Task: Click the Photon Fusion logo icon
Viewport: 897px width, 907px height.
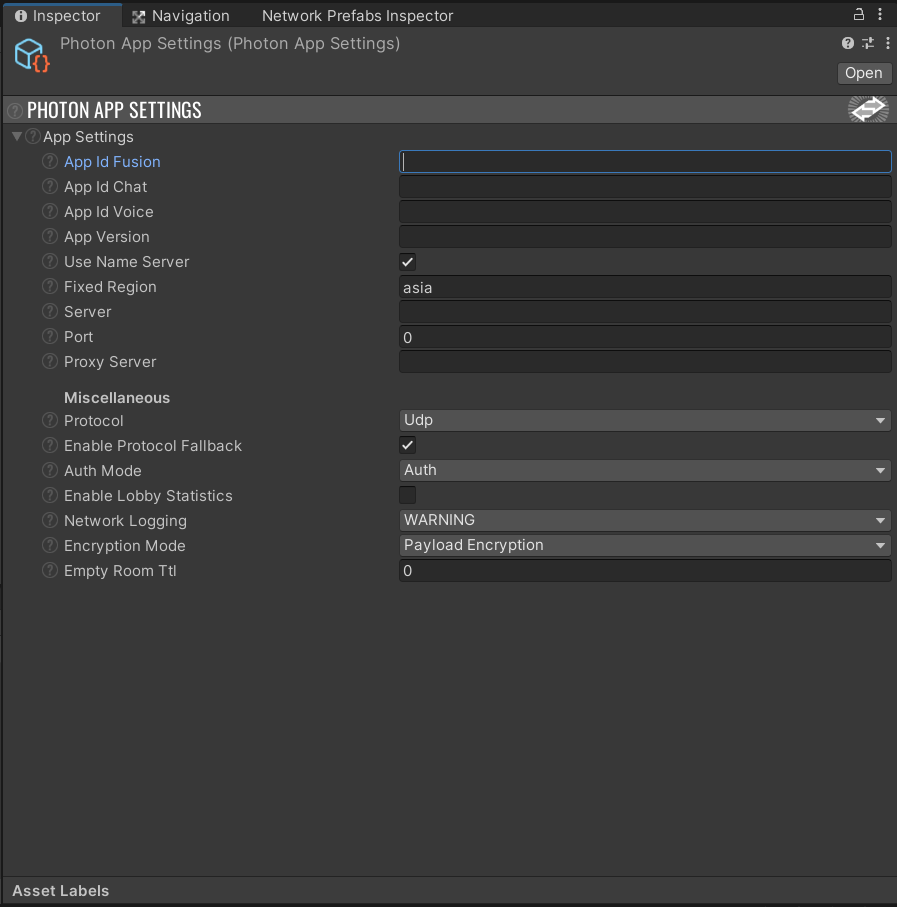Action: 868,109
